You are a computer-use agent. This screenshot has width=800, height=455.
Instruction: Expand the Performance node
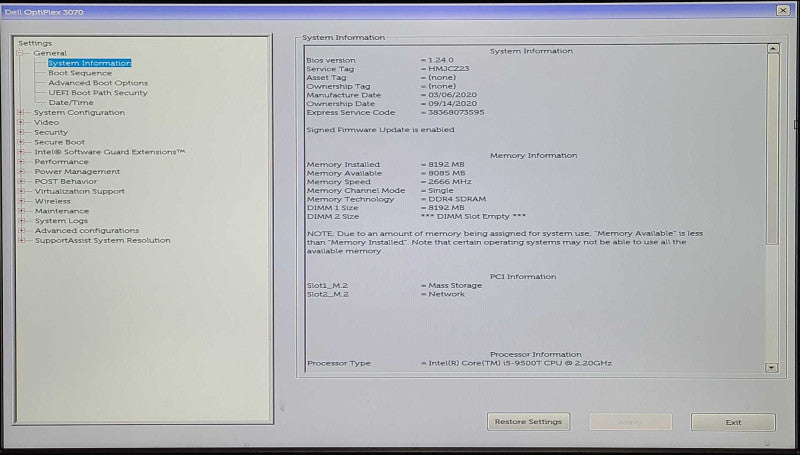tap(21, 162)
